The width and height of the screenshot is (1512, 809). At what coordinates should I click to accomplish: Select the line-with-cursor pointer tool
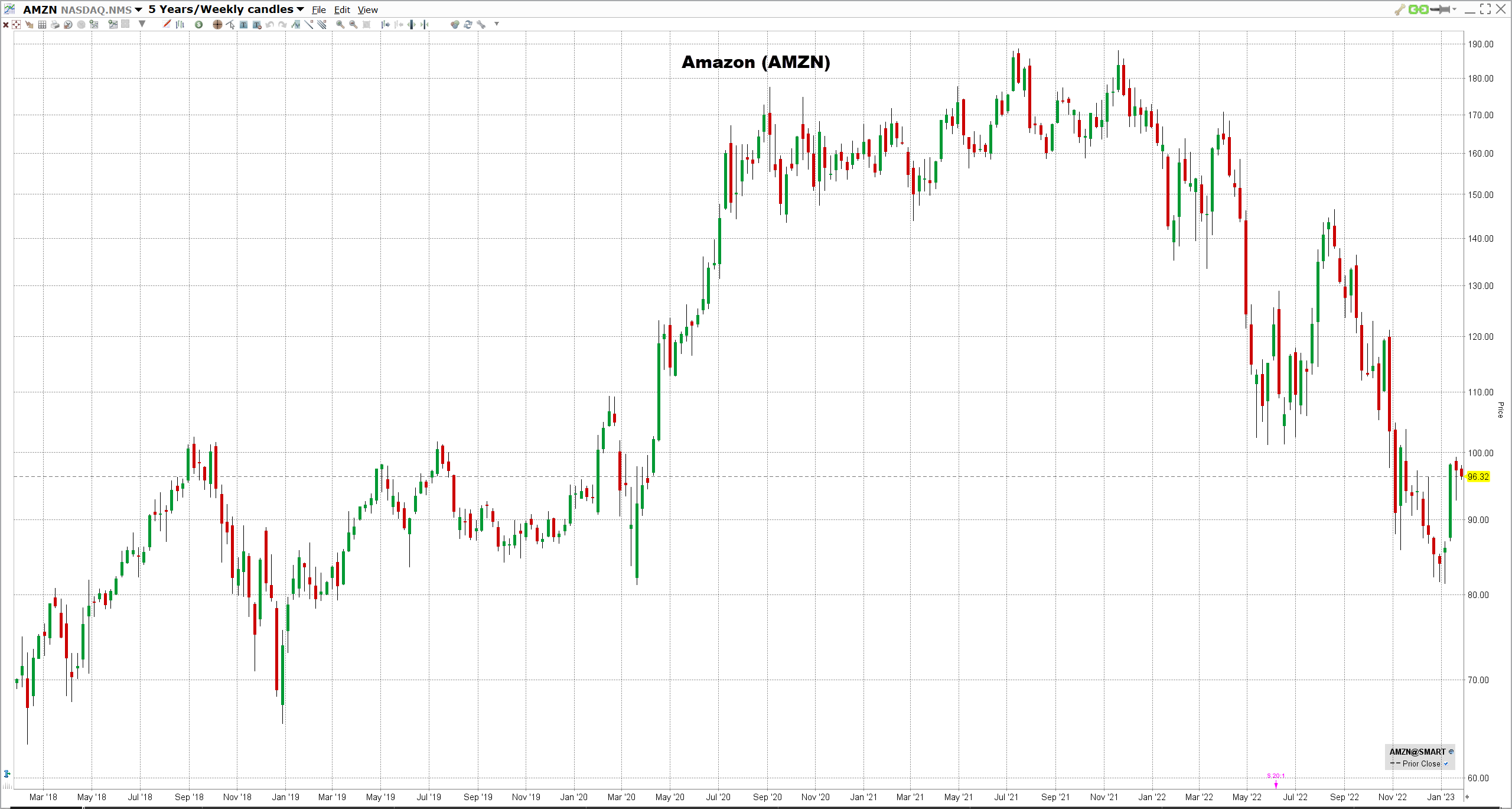230,24
